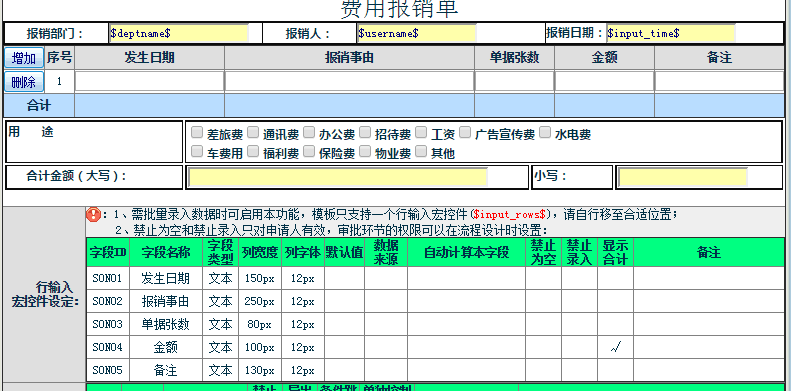Click the 报销日期 $input_time$ field
The image size is (791, 391).
coord(671,33)
